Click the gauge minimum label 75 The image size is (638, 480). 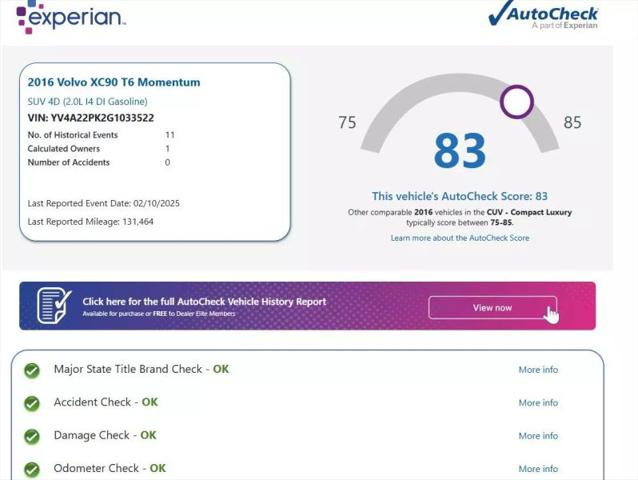coord(347,122)
